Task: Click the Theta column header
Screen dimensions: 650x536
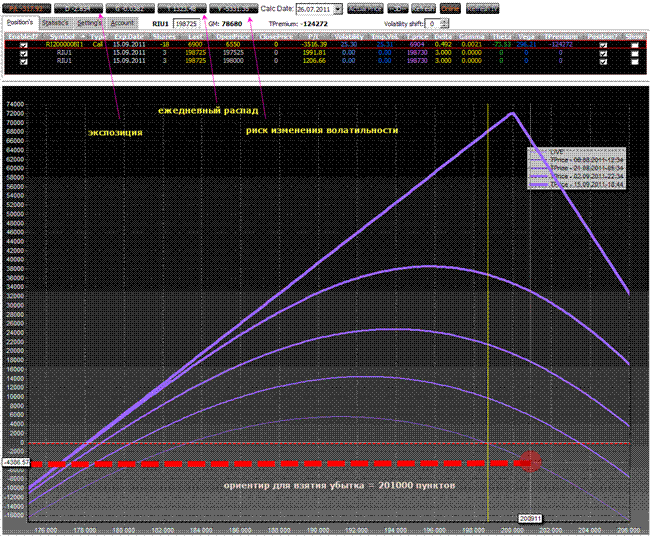Action: (501, 36)
